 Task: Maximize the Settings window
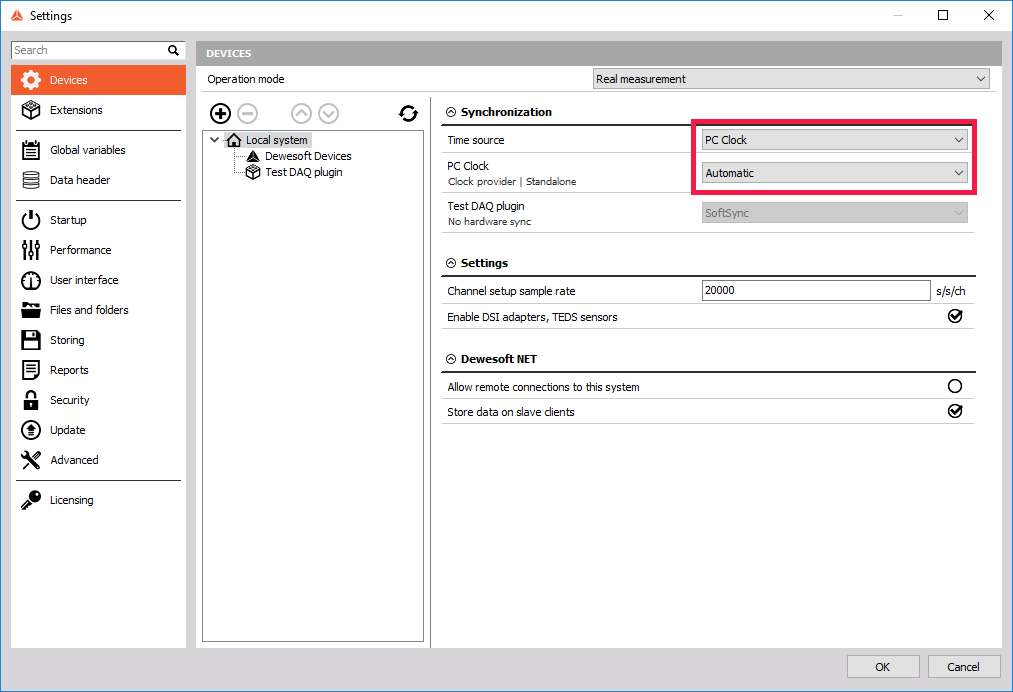coord(943,16)
